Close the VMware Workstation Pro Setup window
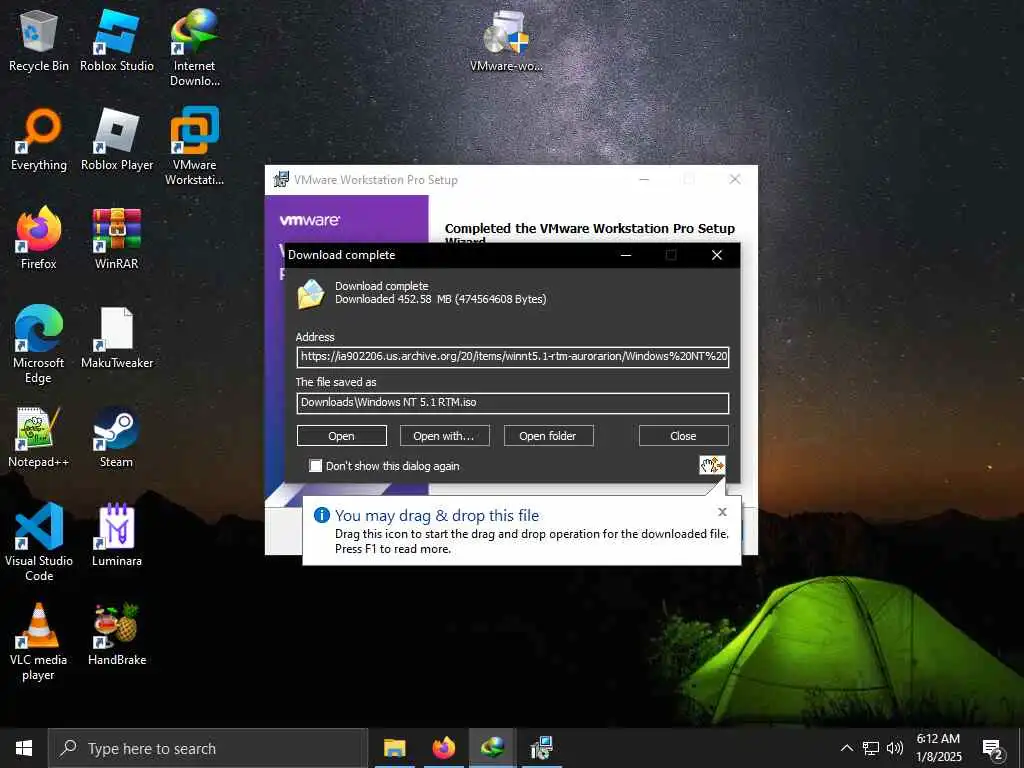Viewport: 1024px width, 768px height. tap(735, 180)
